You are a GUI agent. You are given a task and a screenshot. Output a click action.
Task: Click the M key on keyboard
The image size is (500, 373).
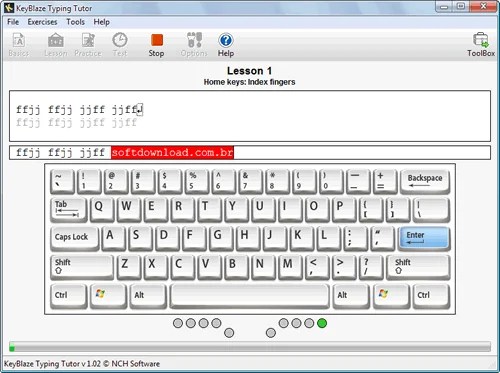click(x=291, y=267)
